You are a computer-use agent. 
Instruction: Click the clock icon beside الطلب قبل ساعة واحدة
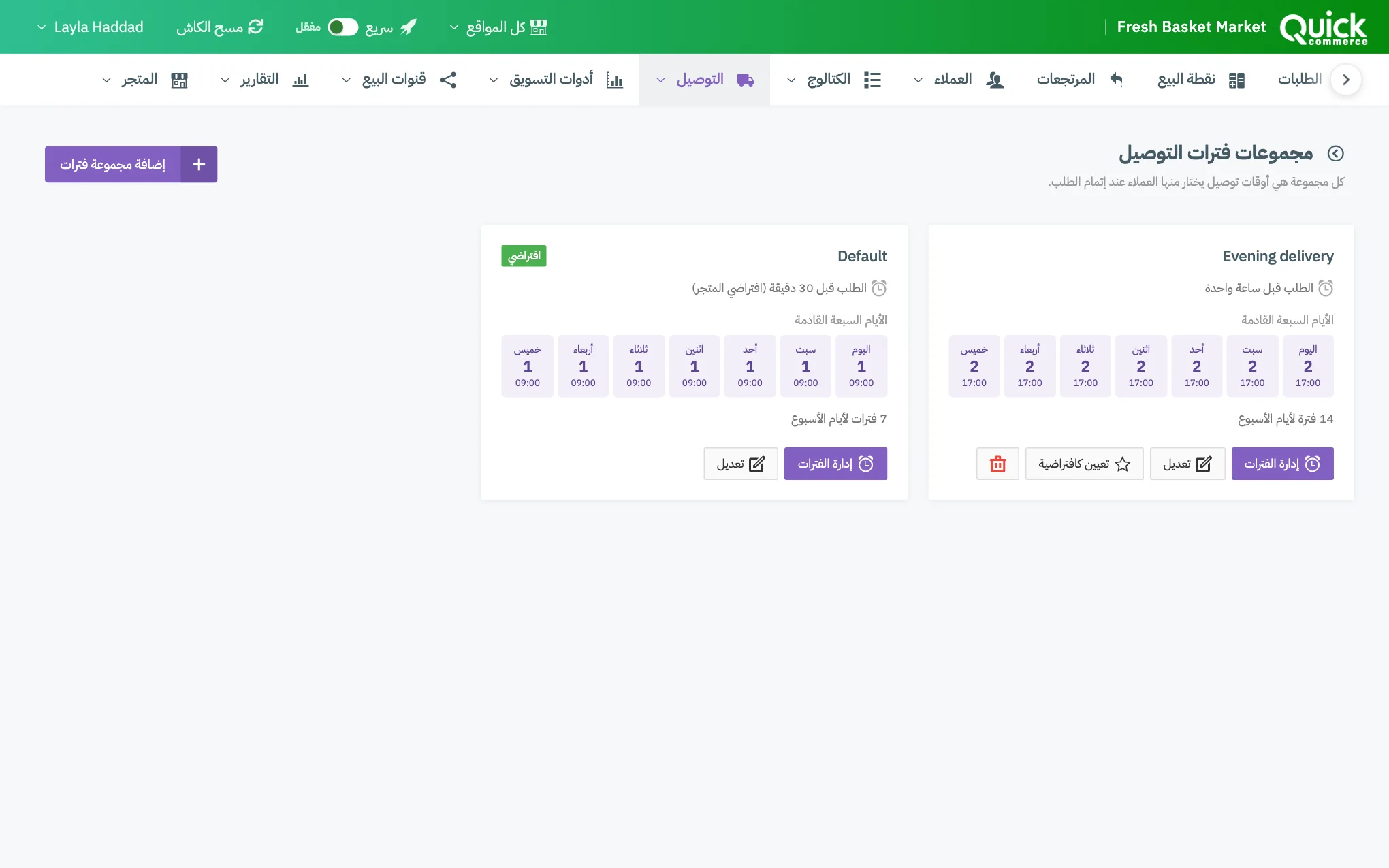1326,288
